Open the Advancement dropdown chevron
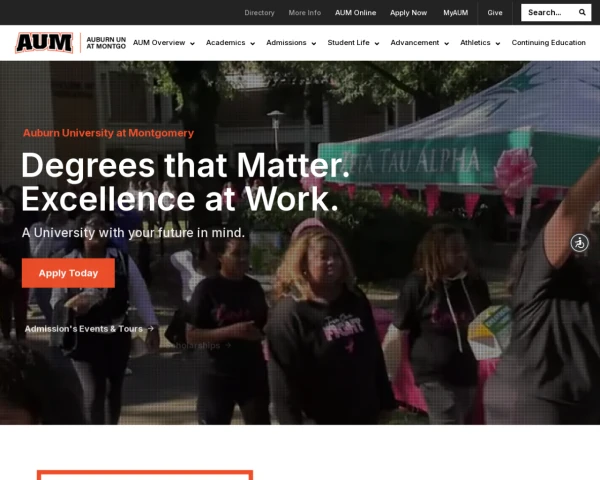Screen dimensions: 600x480 (x=447, y=43)
